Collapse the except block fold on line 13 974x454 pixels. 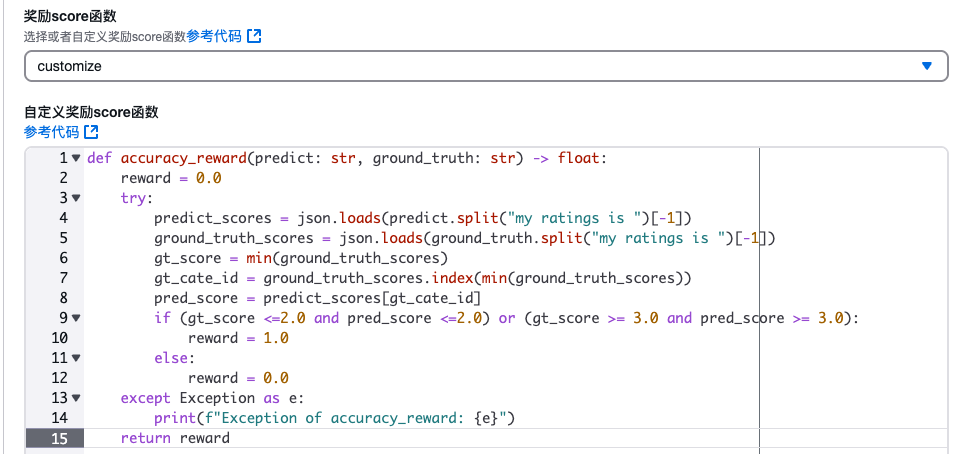pyautogui.click(x=76, y=397)
